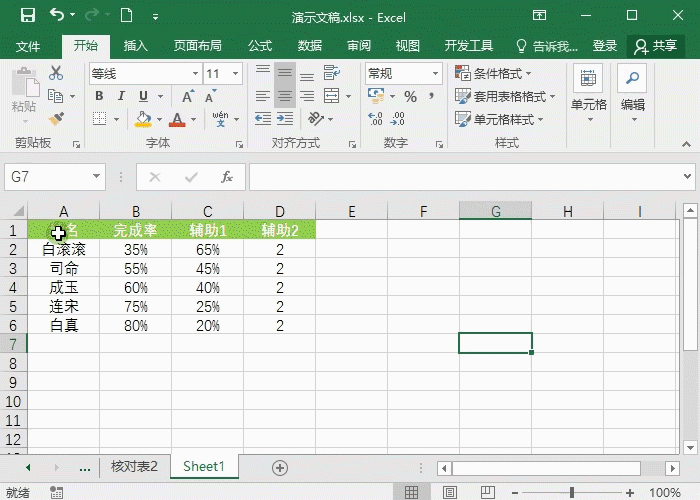Open the insert function fx dialog
Viewport: 700px width, 500px height.
click(x=227, y=177)
